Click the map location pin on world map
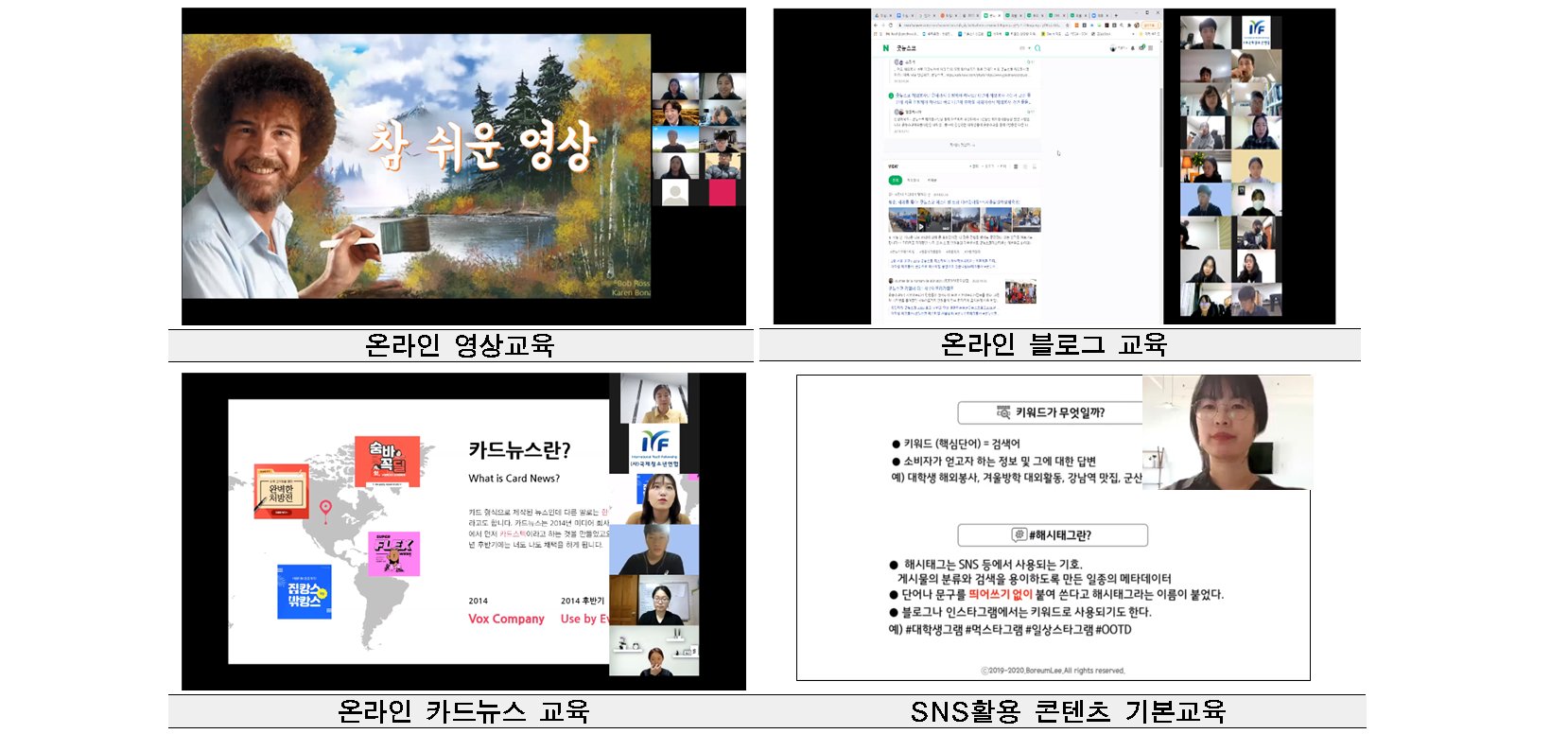Screen dimensions: 1568x734 click(325, 511)
